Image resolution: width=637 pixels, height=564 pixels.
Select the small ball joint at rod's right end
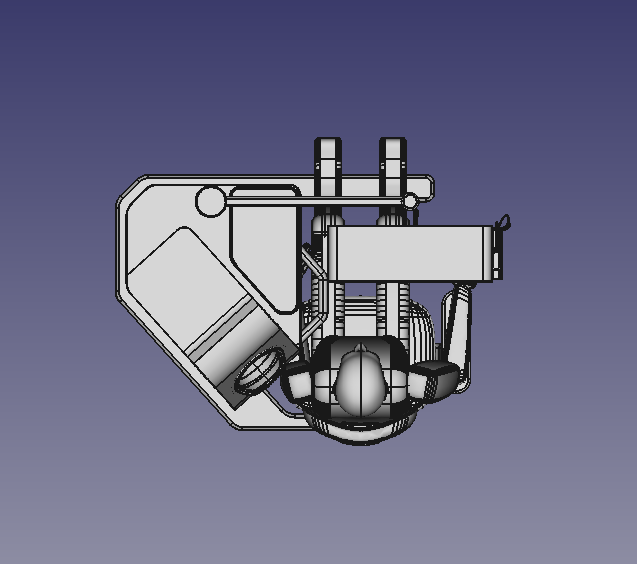click(x=409, y=202)
